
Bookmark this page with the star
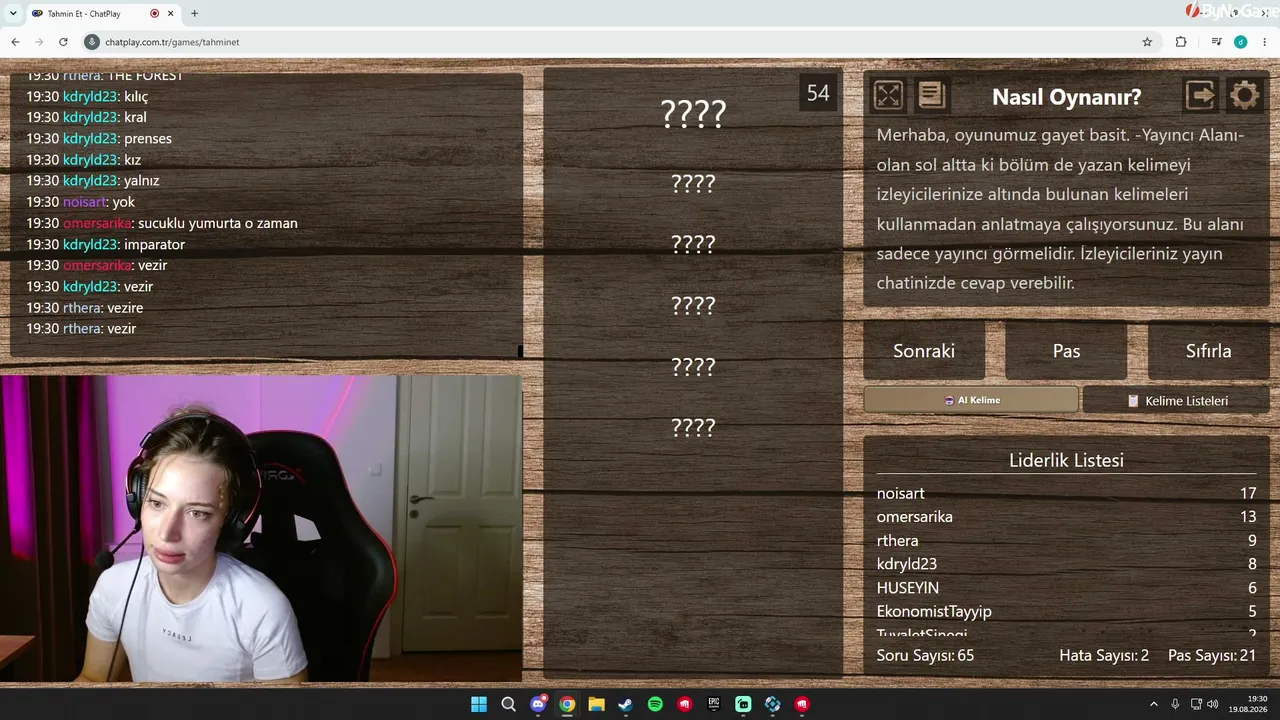[x=1147, y=42]
